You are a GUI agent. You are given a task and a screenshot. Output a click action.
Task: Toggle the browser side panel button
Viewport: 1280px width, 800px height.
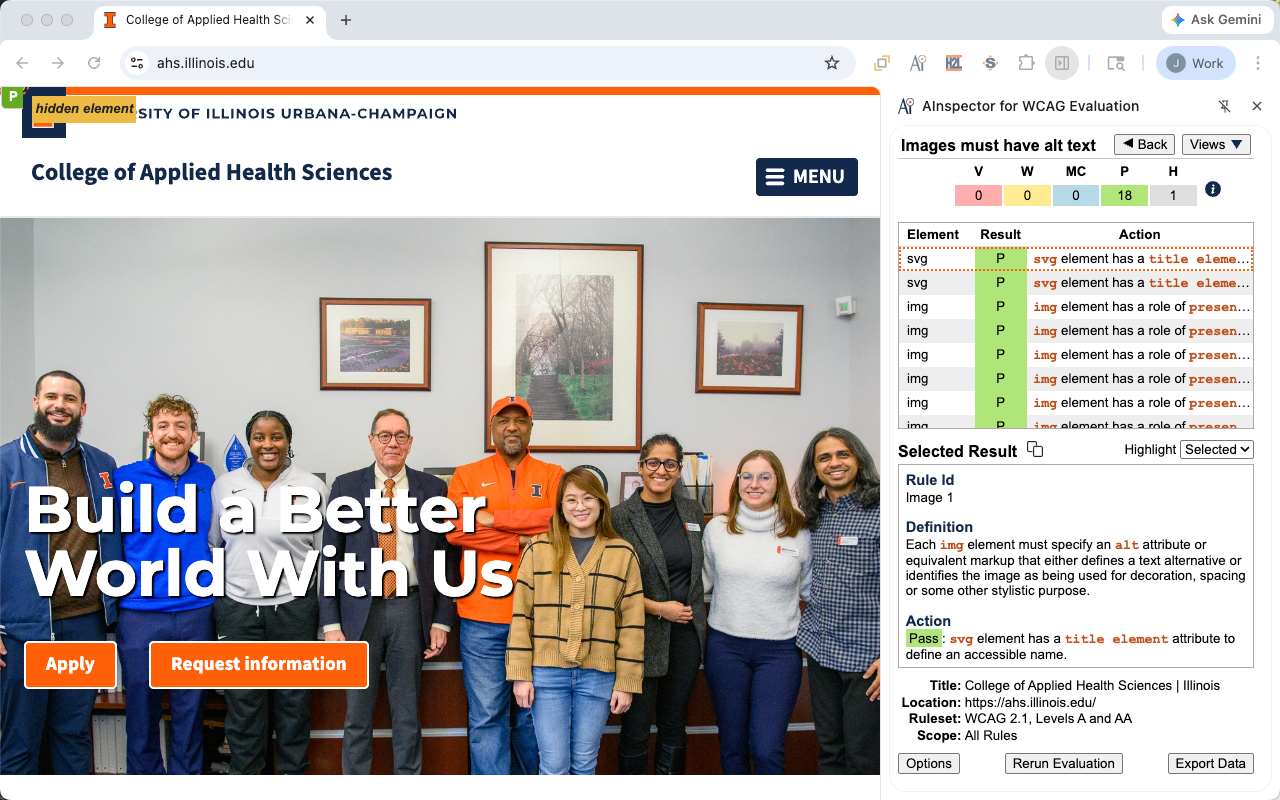coord(1062,63)
